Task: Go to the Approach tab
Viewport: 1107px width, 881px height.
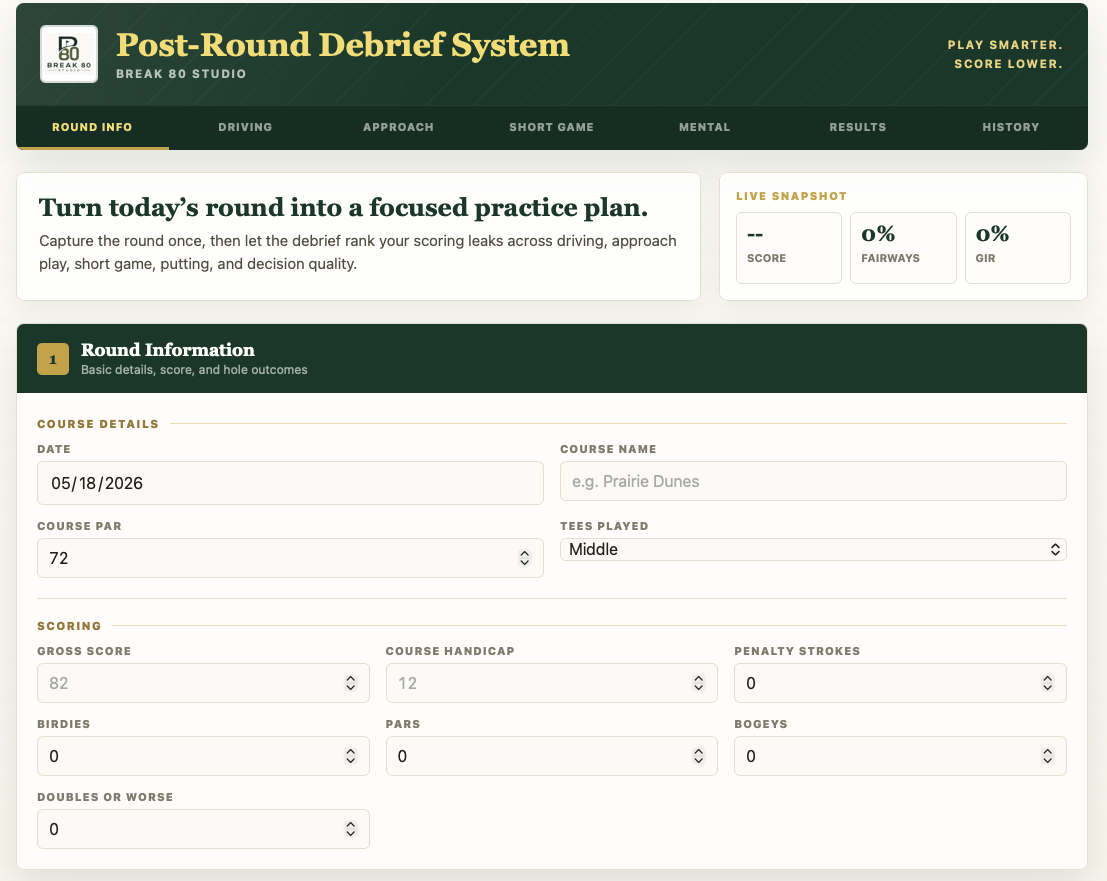Action: click(x=398, y=127)
